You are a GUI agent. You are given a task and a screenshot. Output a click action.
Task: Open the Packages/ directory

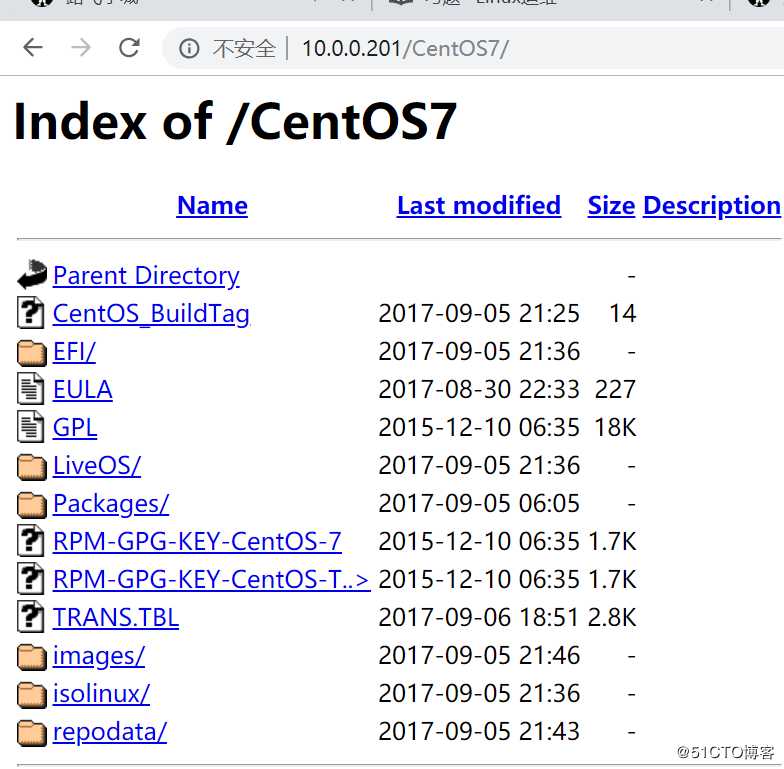point(111,504)
